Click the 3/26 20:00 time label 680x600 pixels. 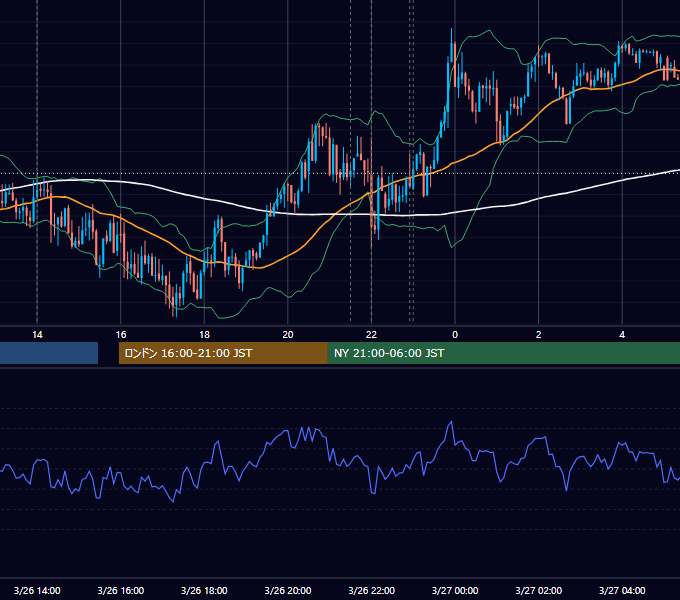(288, 590)
